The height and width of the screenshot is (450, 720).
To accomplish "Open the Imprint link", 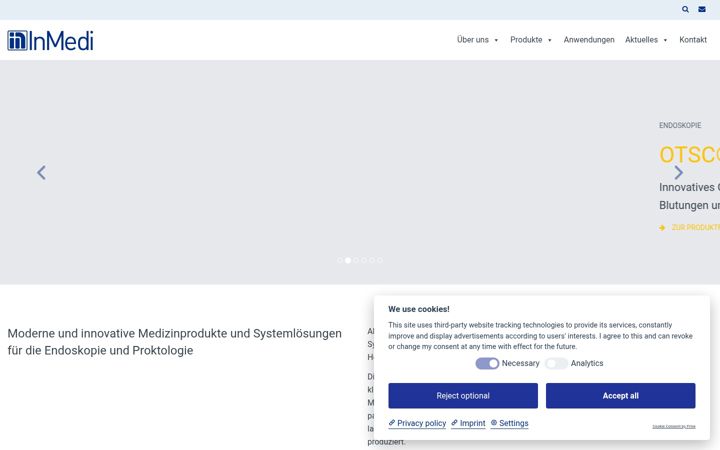I will (x=468, y=423).
